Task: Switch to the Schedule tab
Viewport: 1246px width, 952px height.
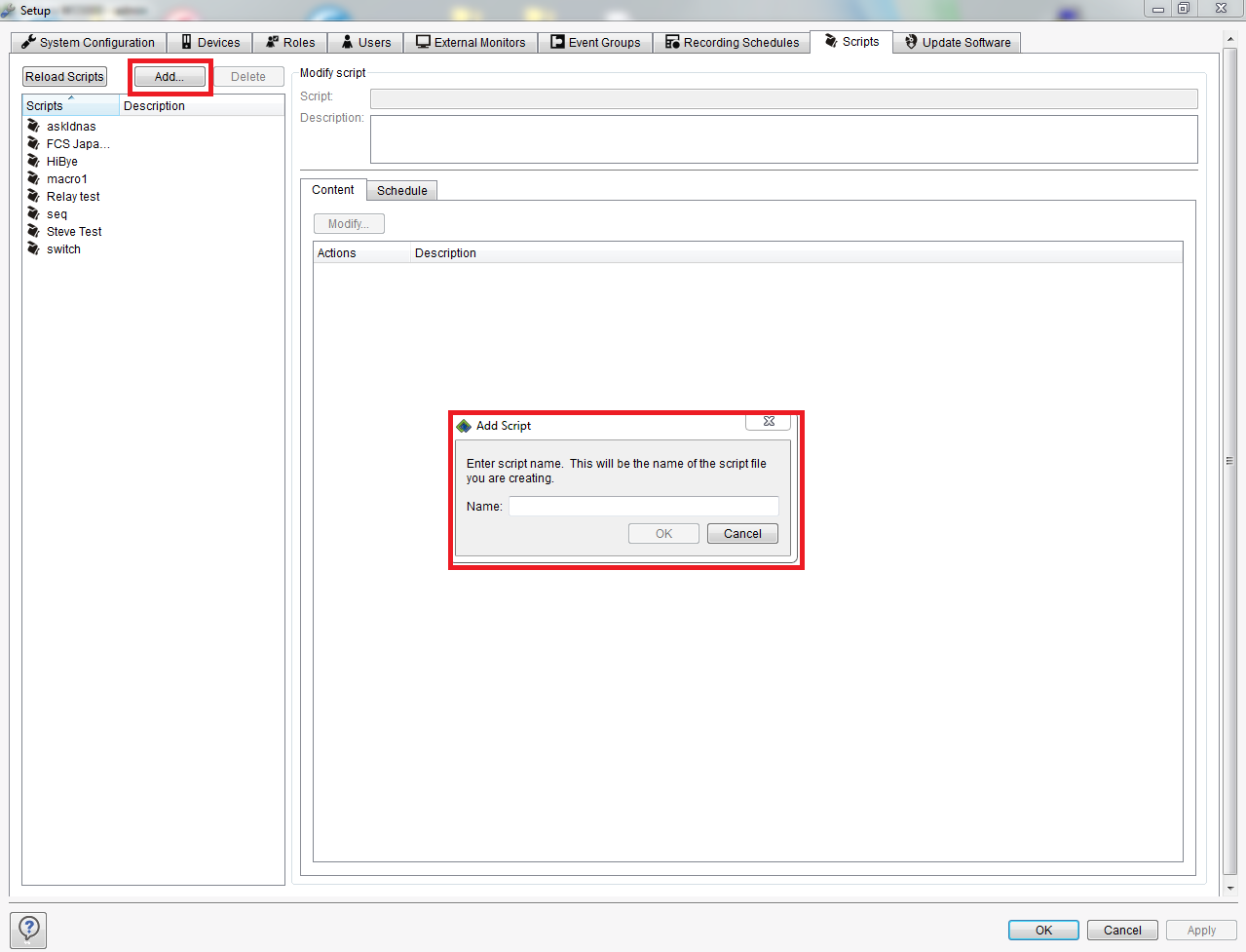Action: click(x=401, y=190)
